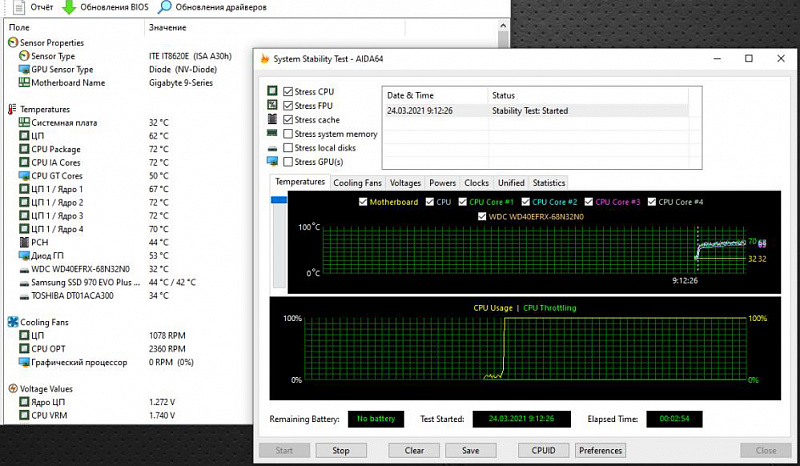Click the CPUID button

(544, 450)
